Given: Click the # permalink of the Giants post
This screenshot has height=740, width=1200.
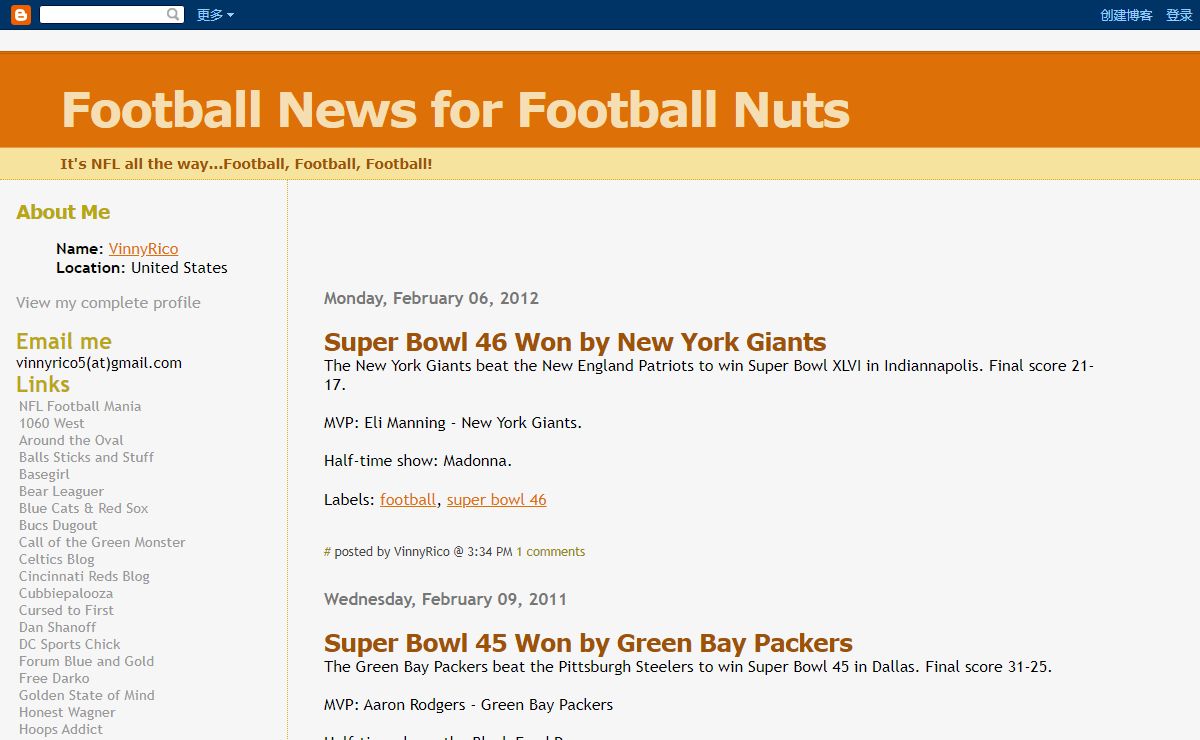Looking at the screenshot, I should 327,552.
